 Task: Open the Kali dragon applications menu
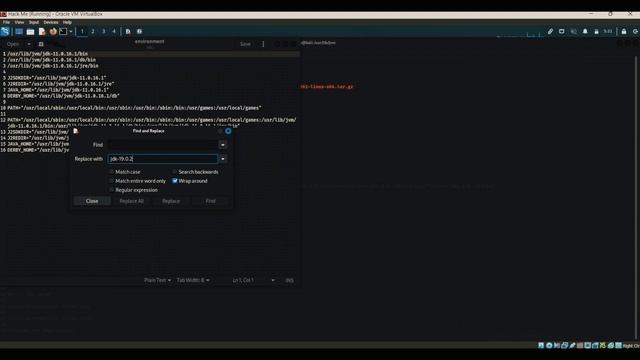(x=5, y=31)
